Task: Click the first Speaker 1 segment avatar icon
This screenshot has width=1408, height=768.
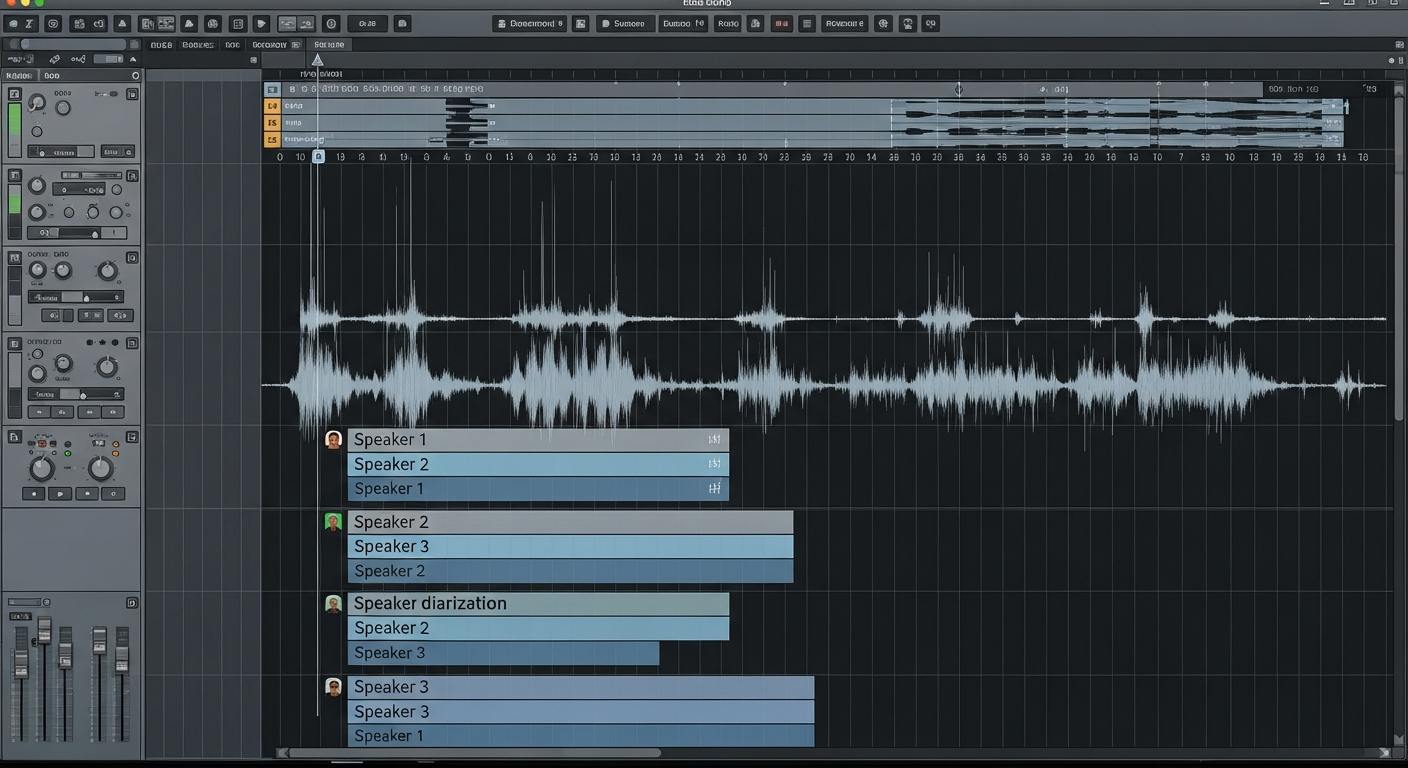Action: pos(334,439)
